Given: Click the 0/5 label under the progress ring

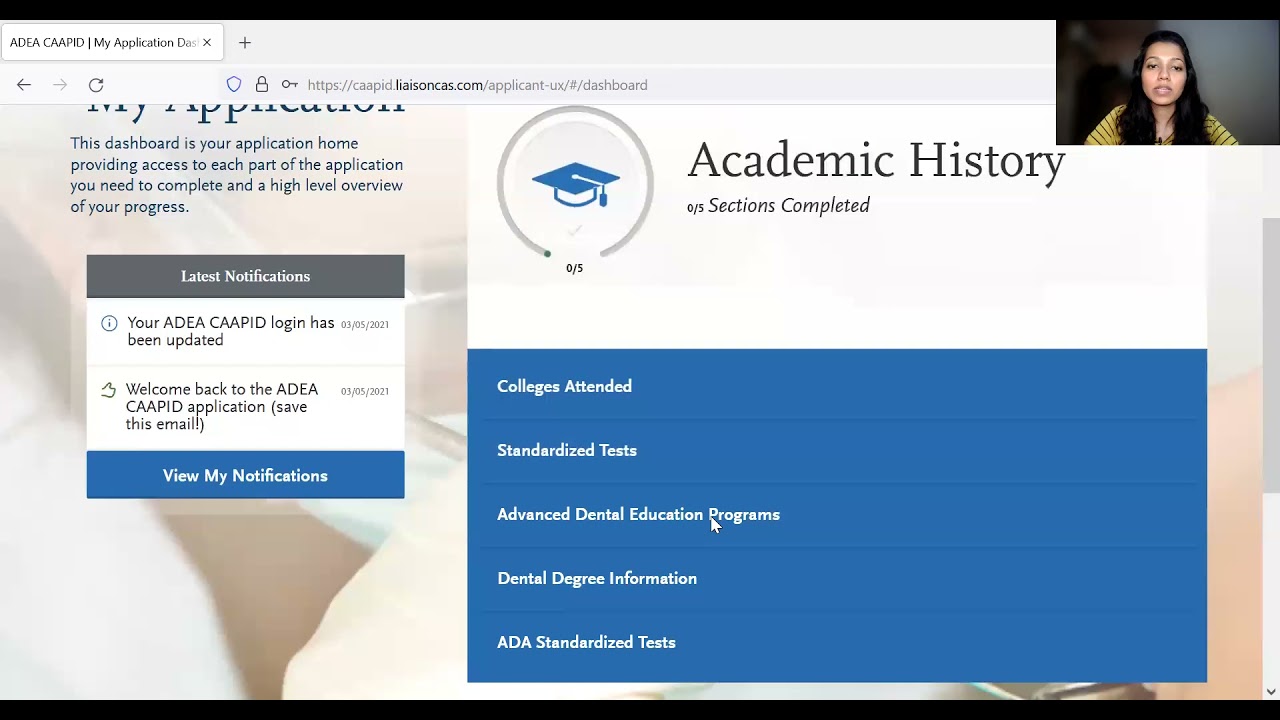Looking at the screenshot, I should coord(574,268).
